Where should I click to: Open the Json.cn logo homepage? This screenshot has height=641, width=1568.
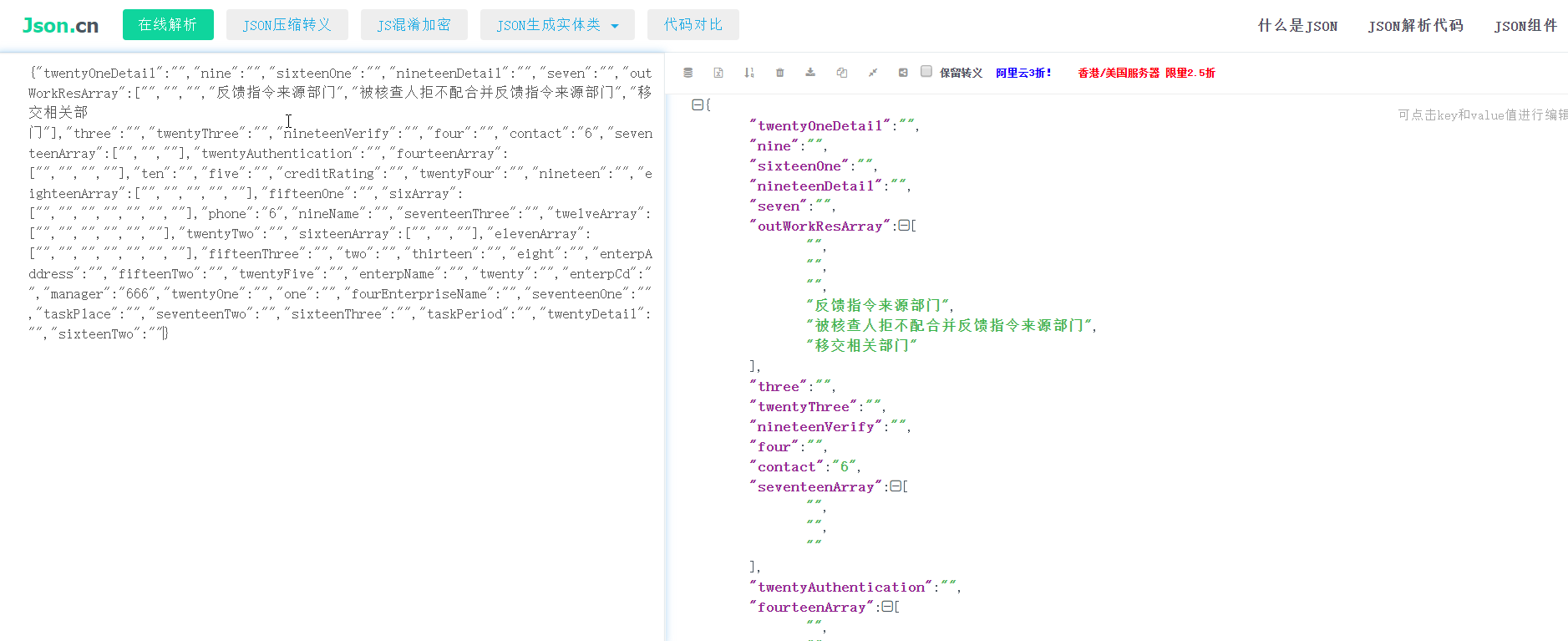click(x=60, y=26)
